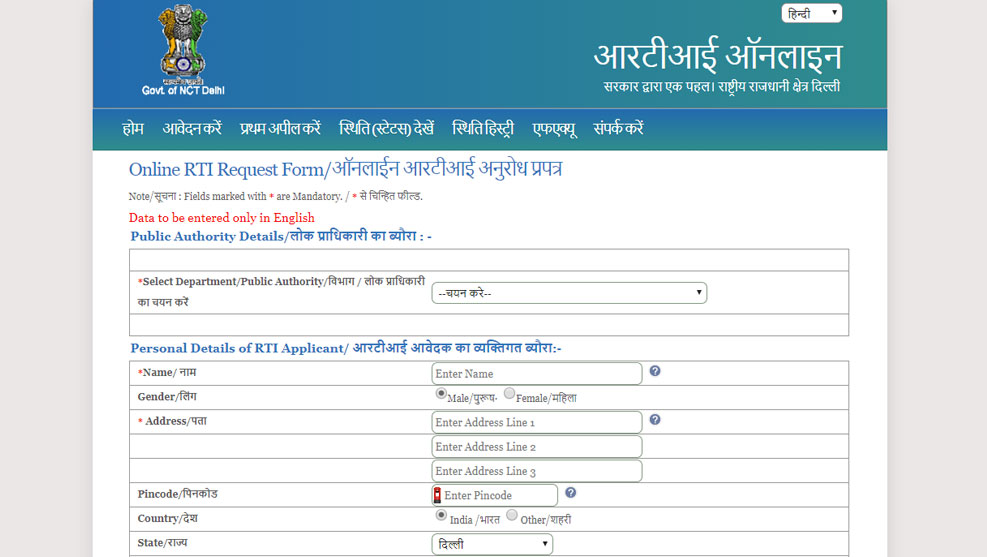The image size is (987, 557).
Task: Open प्रथम अपील करें menu item
Action: 280,129
